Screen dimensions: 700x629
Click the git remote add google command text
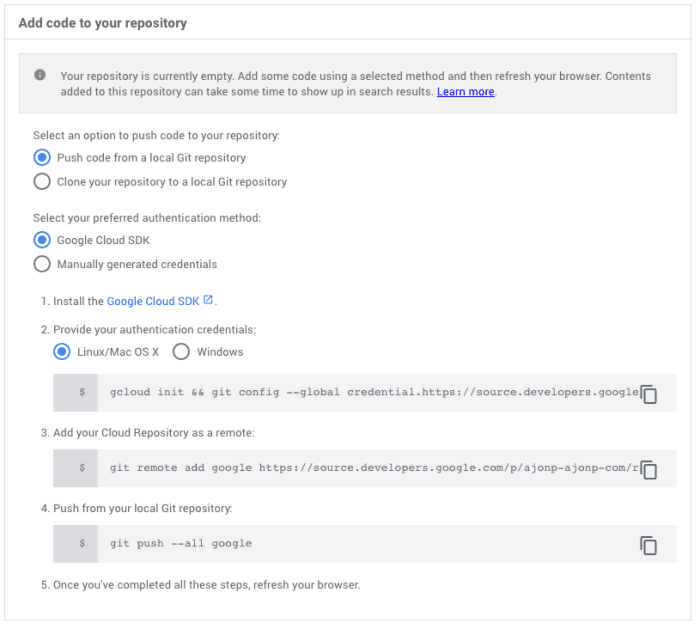pyautogui.click(x=372, y=468)
